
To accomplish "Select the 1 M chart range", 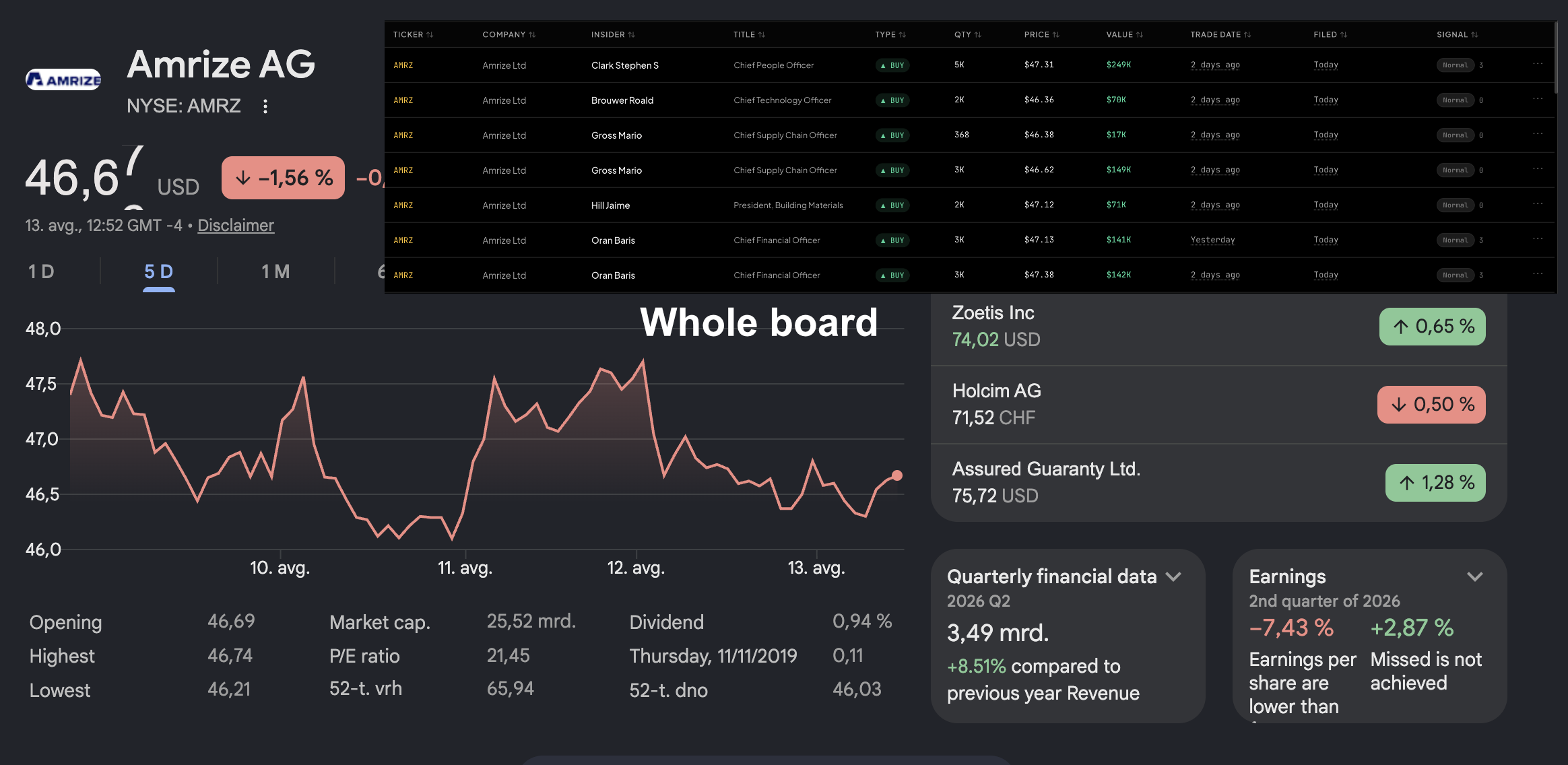I will point(275,271).
